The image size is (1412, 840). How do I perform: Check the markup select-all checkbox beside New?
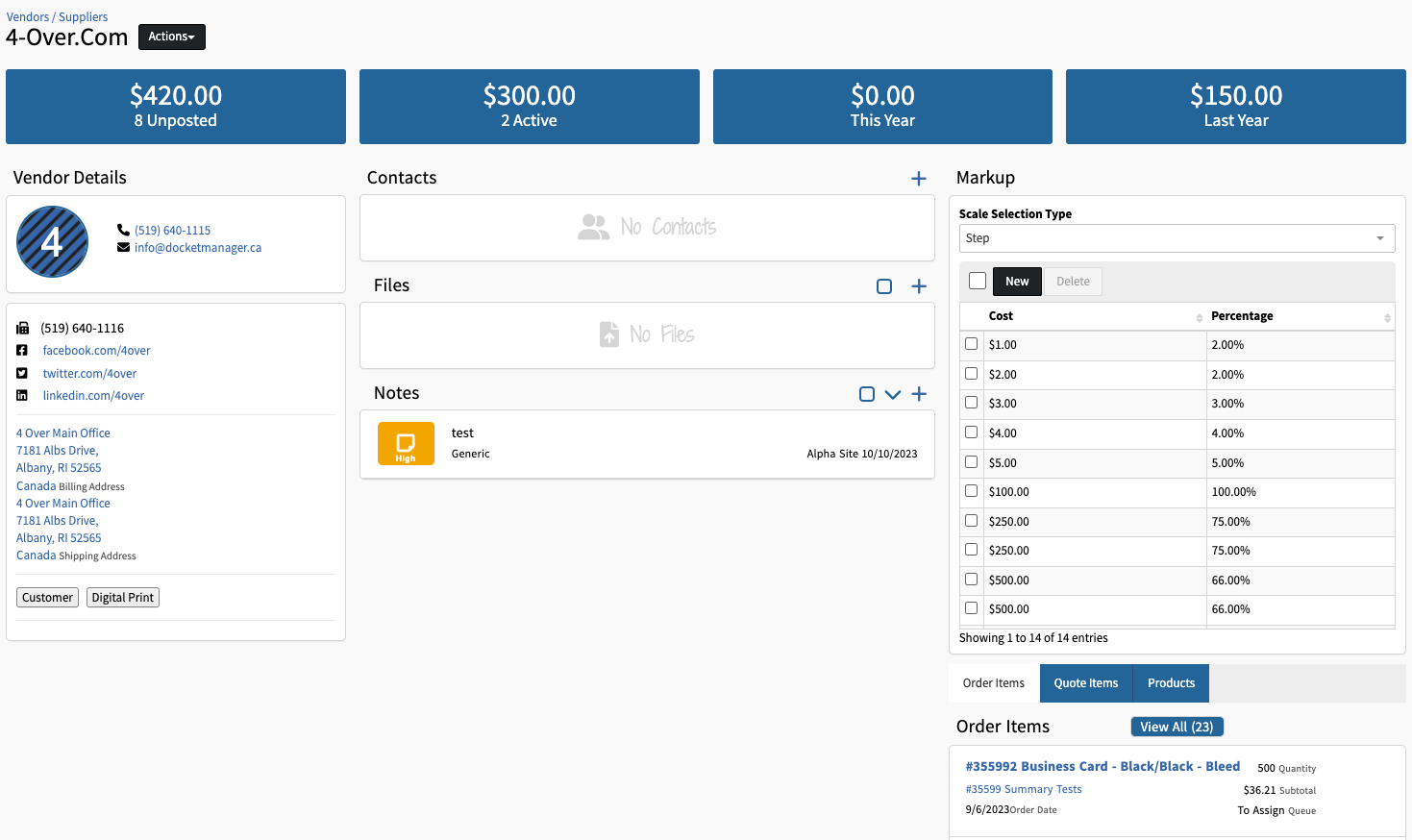tap(978, 281)
